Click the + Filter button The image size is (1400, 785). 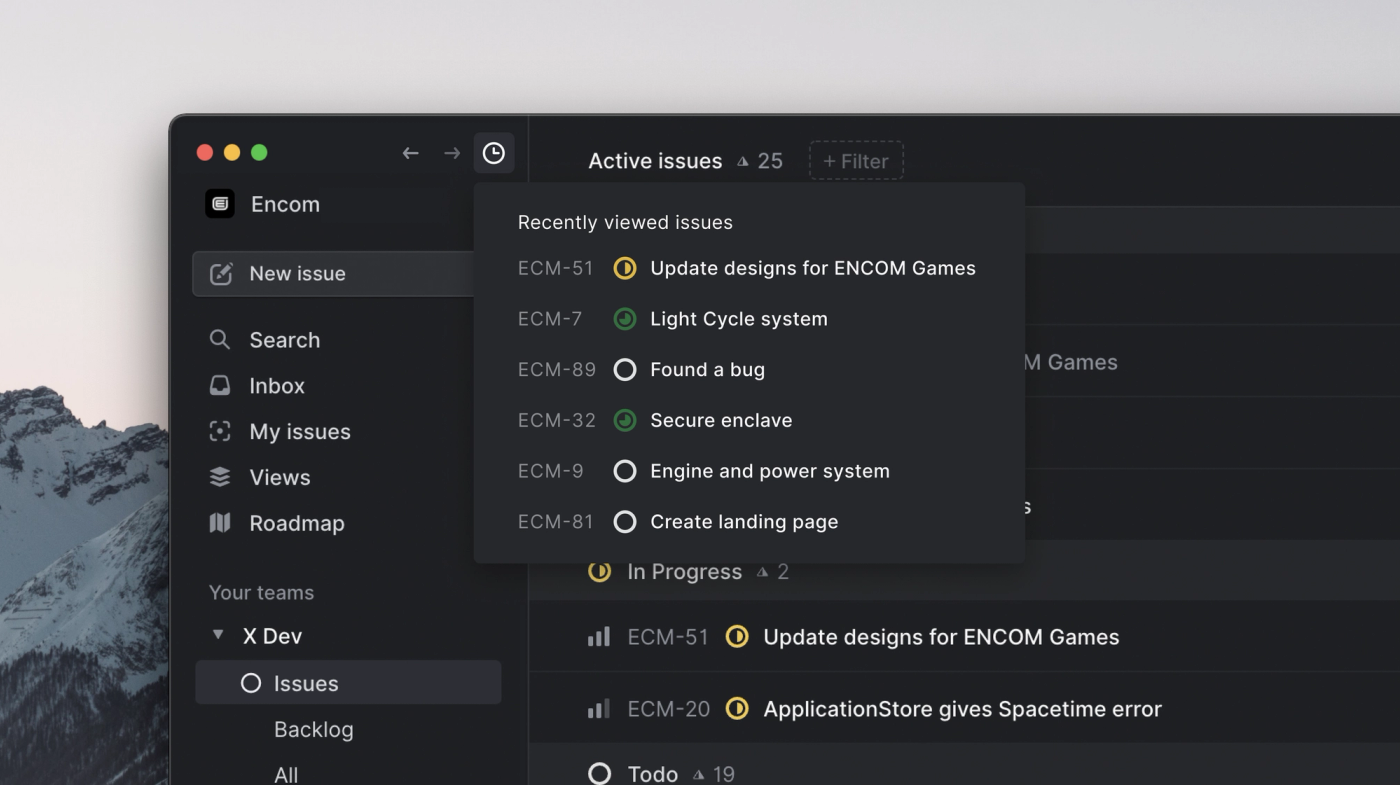coord(855,160)
